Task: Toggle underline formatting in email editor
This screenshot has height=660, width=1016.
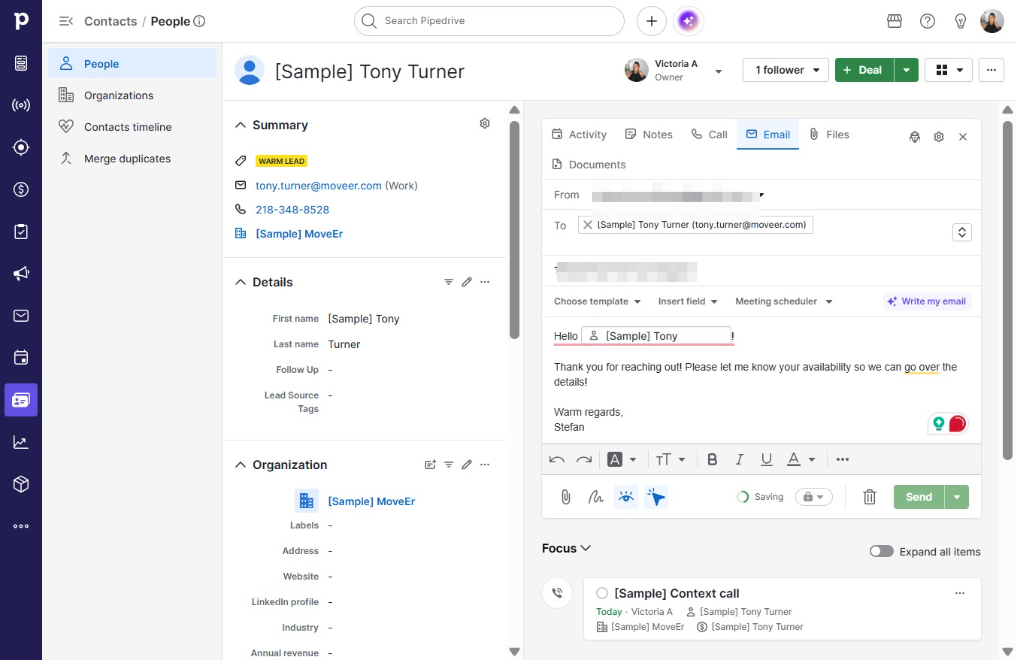Action: 767,459
